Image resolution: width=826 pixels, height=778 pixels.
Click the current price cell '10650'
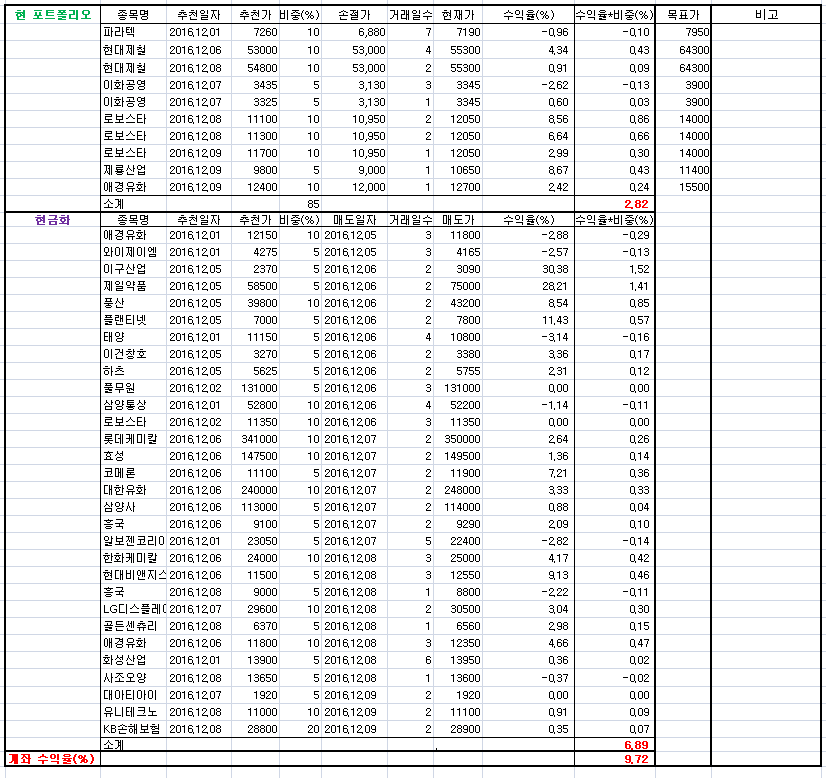tap(465, 170)
